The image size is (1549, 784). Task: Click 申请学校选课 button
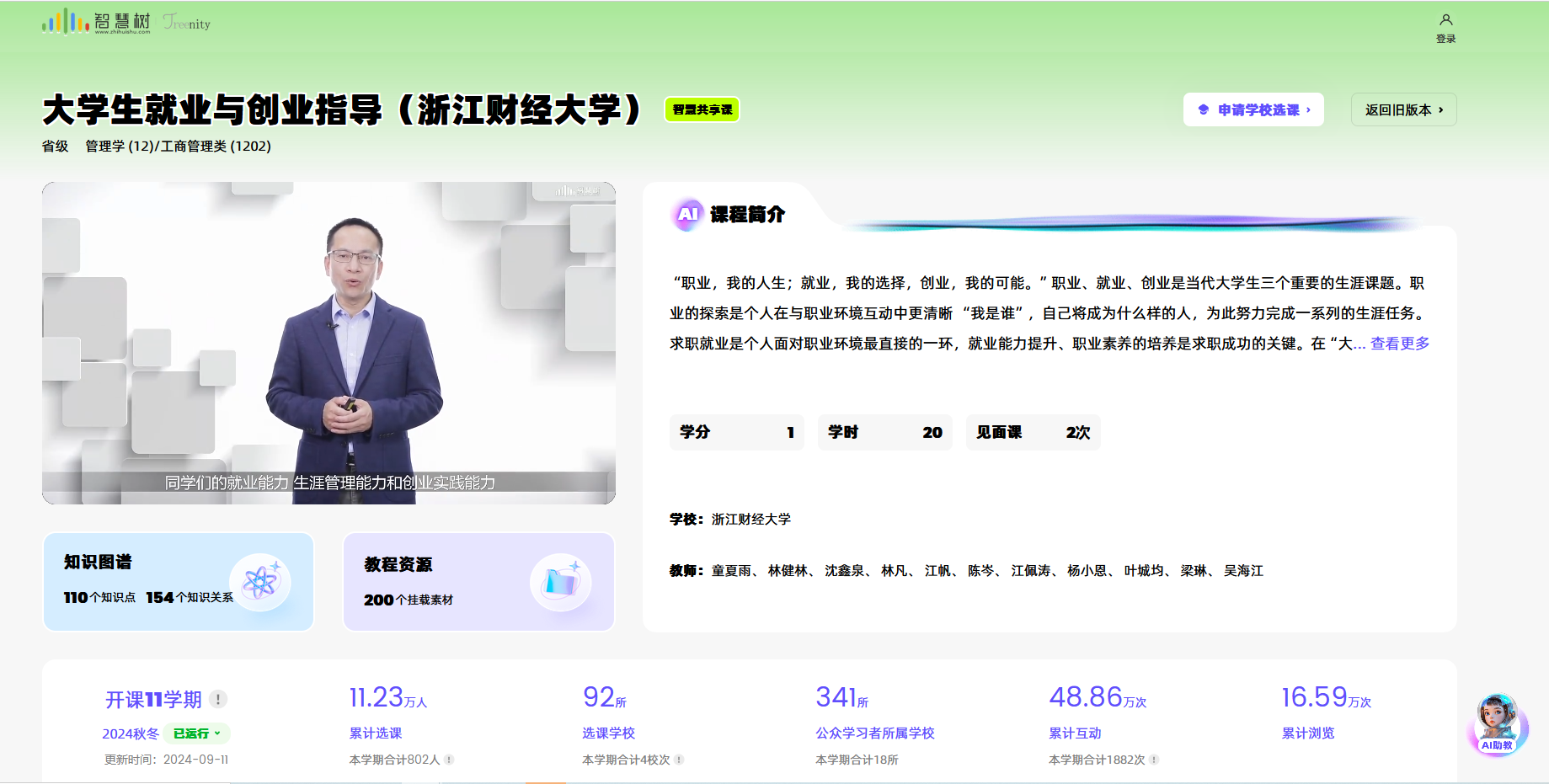[x=1253, y=109]
